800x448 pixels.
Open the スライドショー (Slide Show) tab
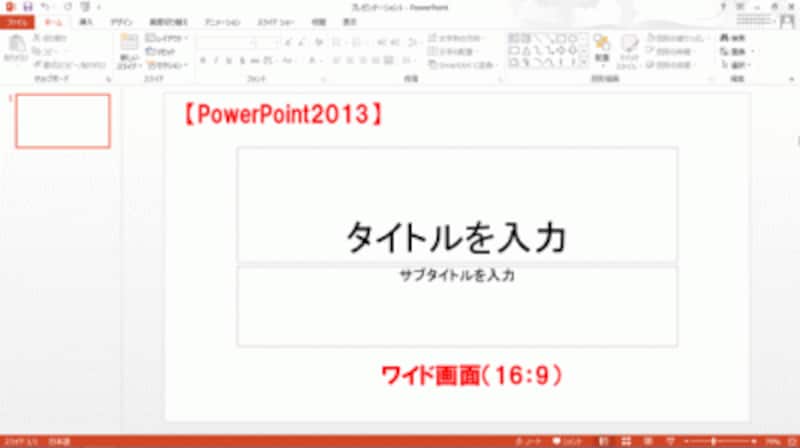(276, 22)
